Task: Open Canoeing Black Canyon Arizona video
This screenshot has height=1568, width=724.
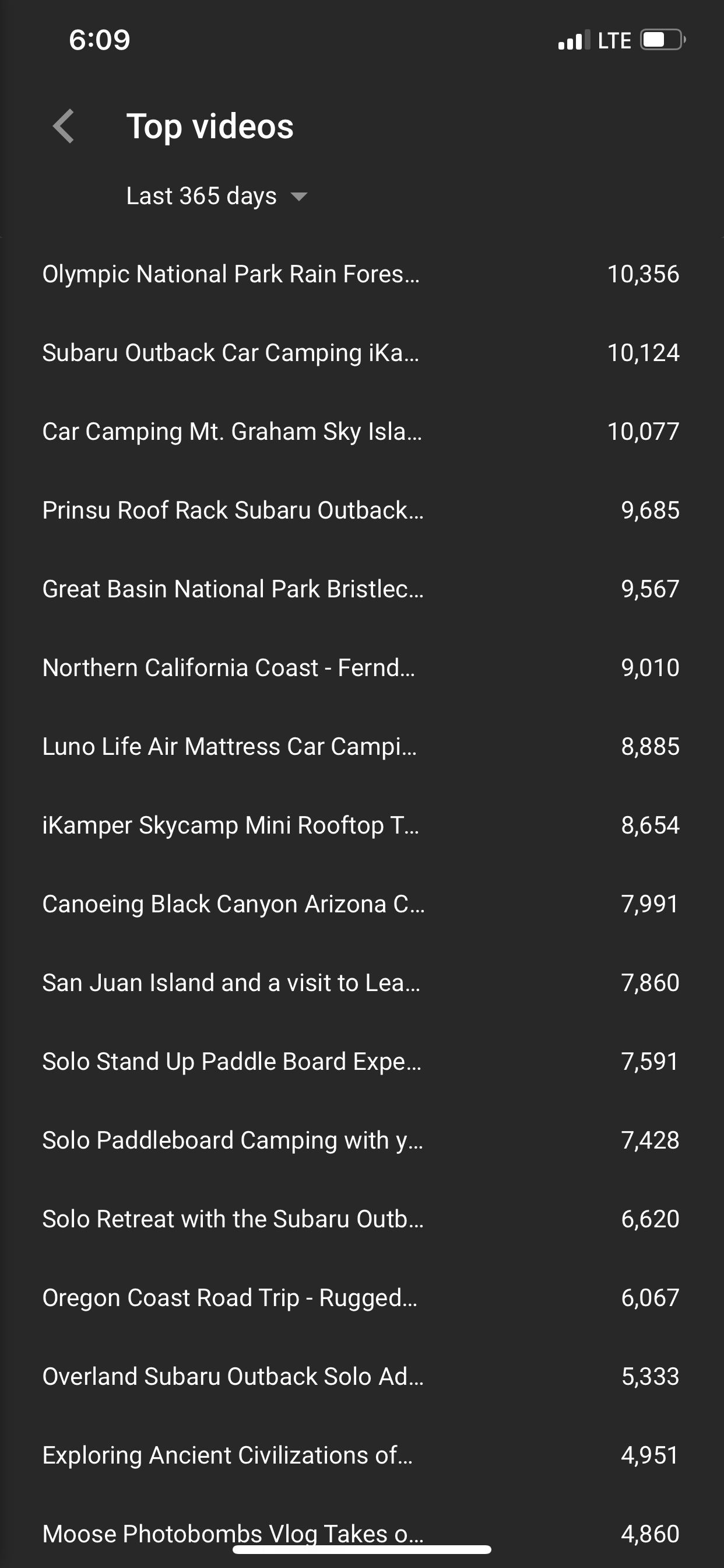Action: click(234, 904)
